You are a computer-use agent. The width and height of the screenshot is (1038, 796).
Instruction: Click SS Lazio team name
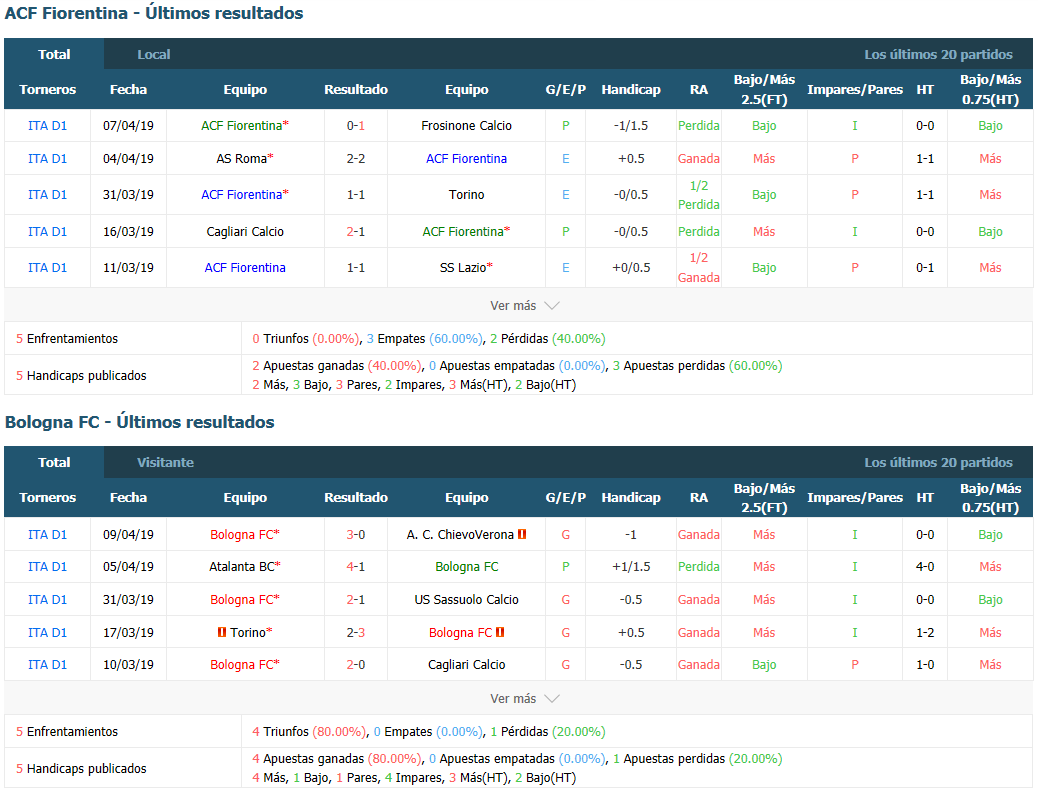pos(463,268)
